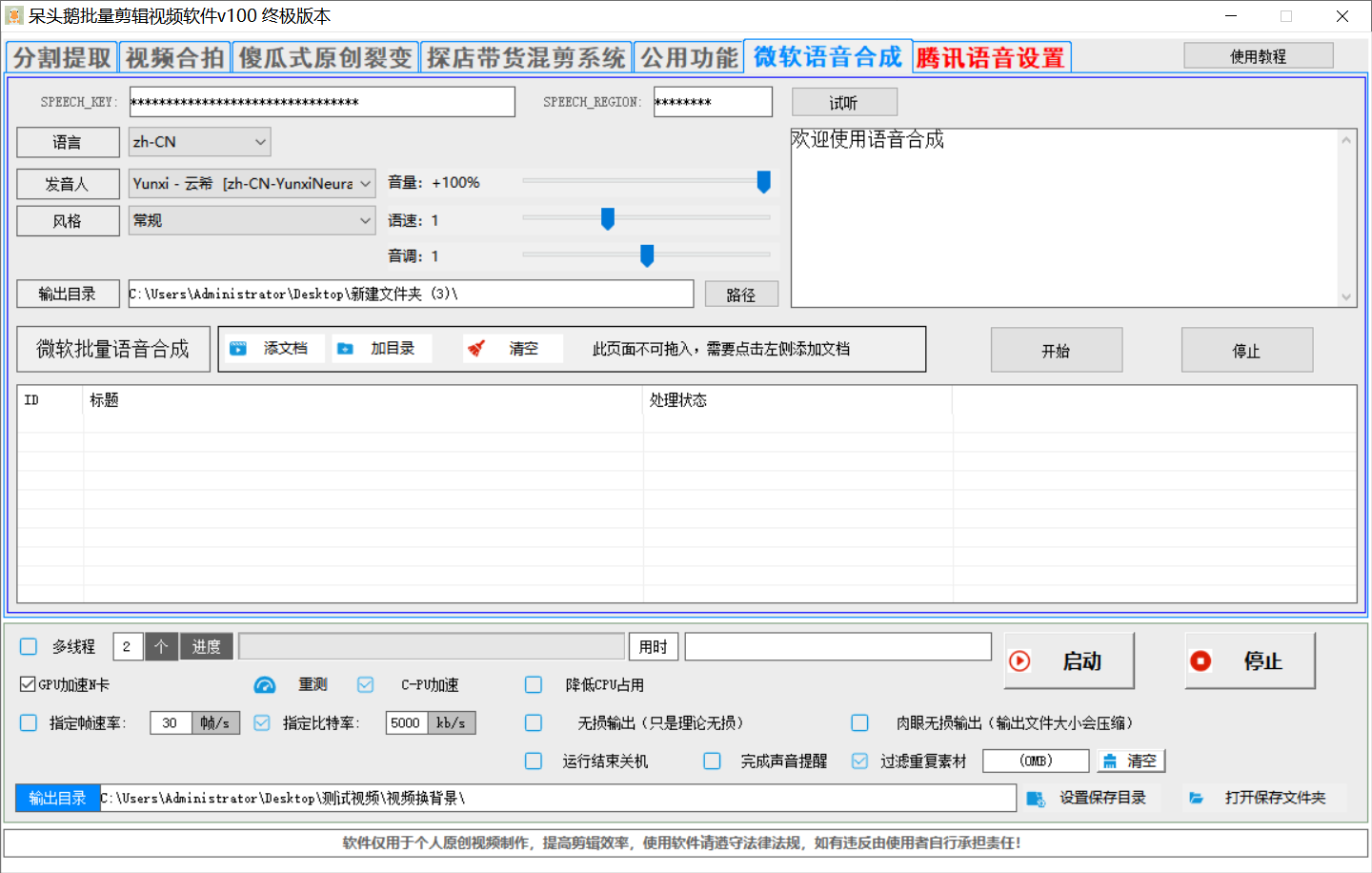Click the 音量 volume slider handle
1372x873 pixels.
point(763,182)
